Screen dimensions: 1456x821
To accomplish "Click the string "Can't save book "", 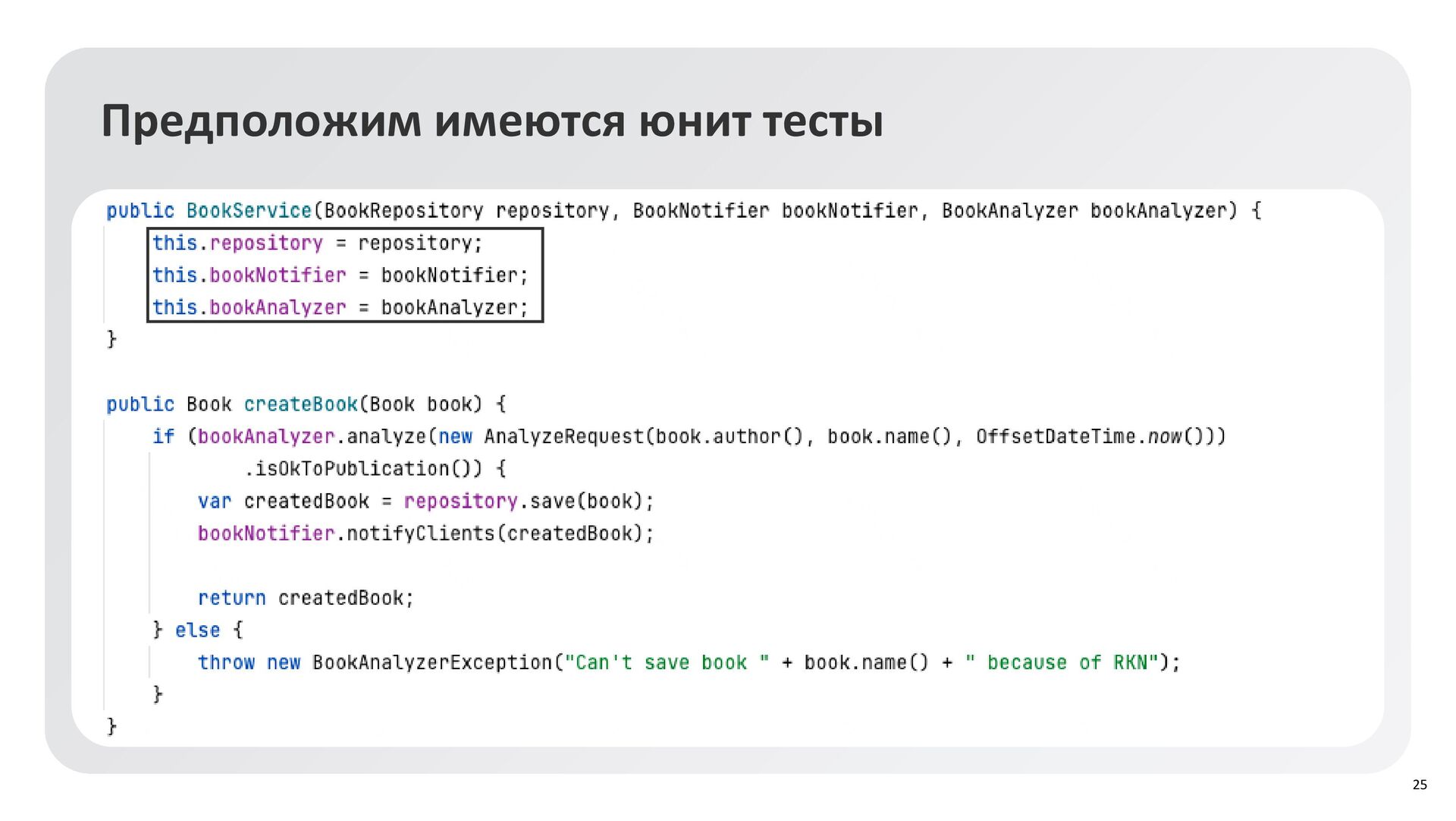I will [666, 662].
